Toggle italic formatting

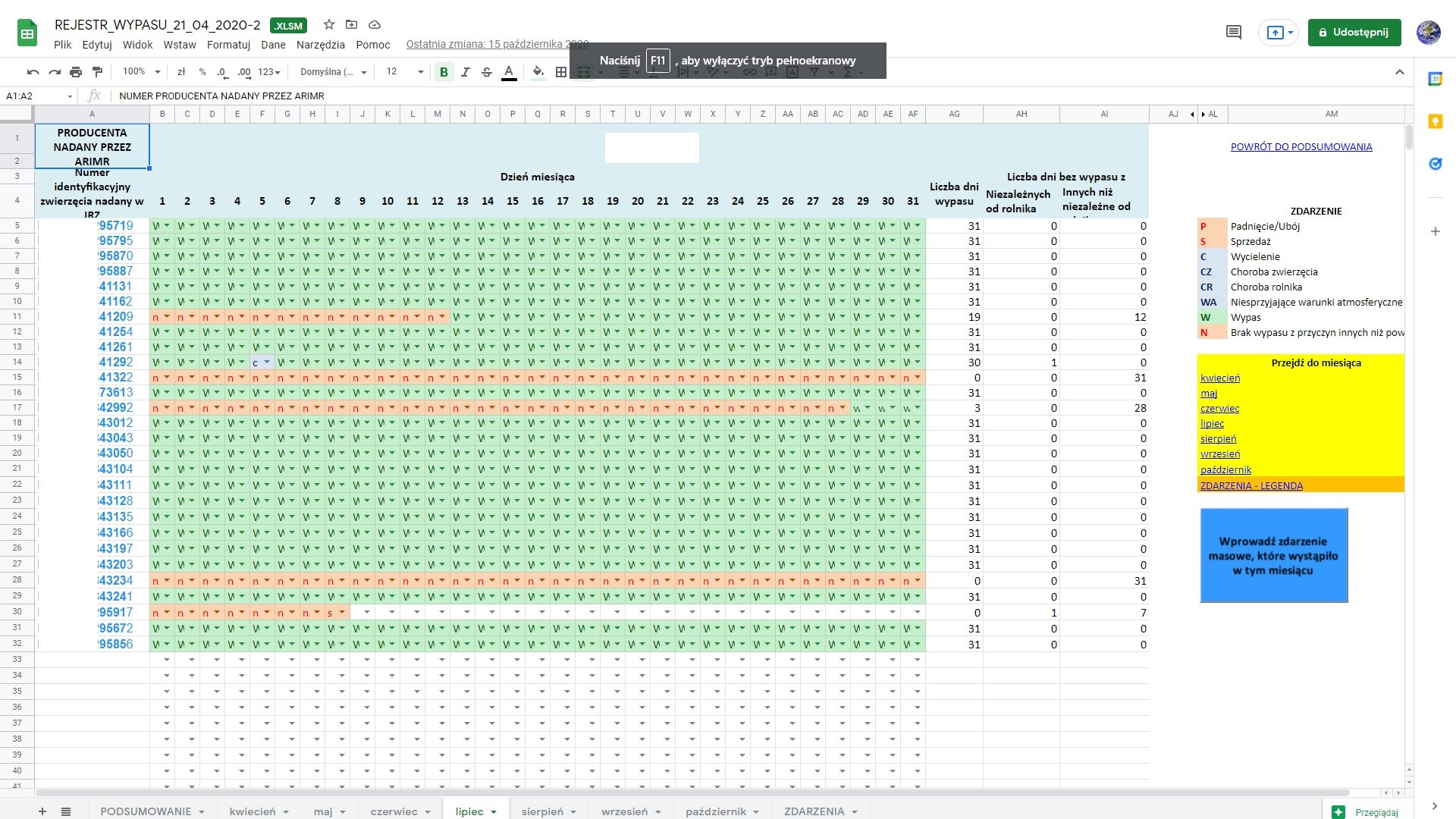466,72
